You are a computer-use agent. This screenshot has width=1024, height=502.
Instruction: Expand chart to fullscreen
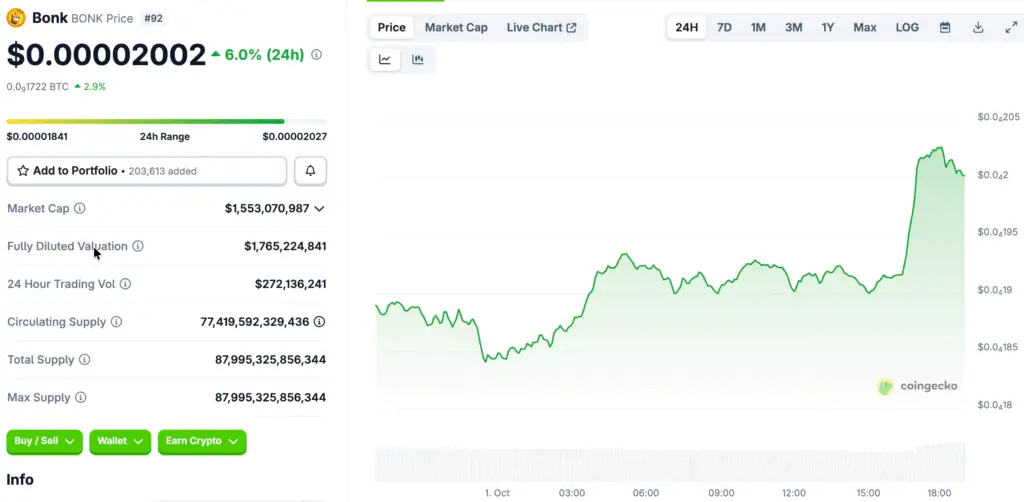pyautogui.click(x=1010, y=27)
